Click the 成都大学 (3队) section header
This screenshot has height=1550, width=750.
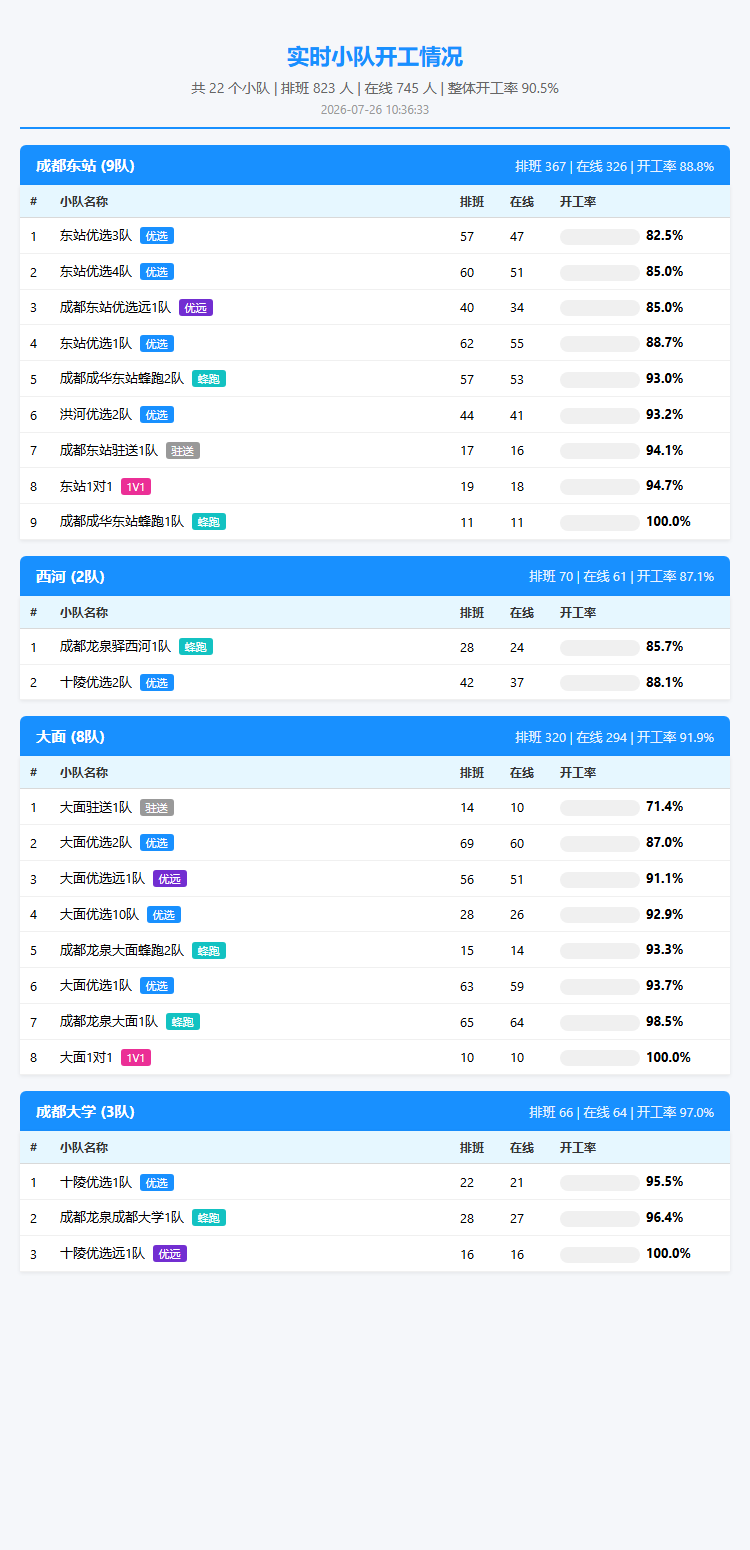point(375,1112)
